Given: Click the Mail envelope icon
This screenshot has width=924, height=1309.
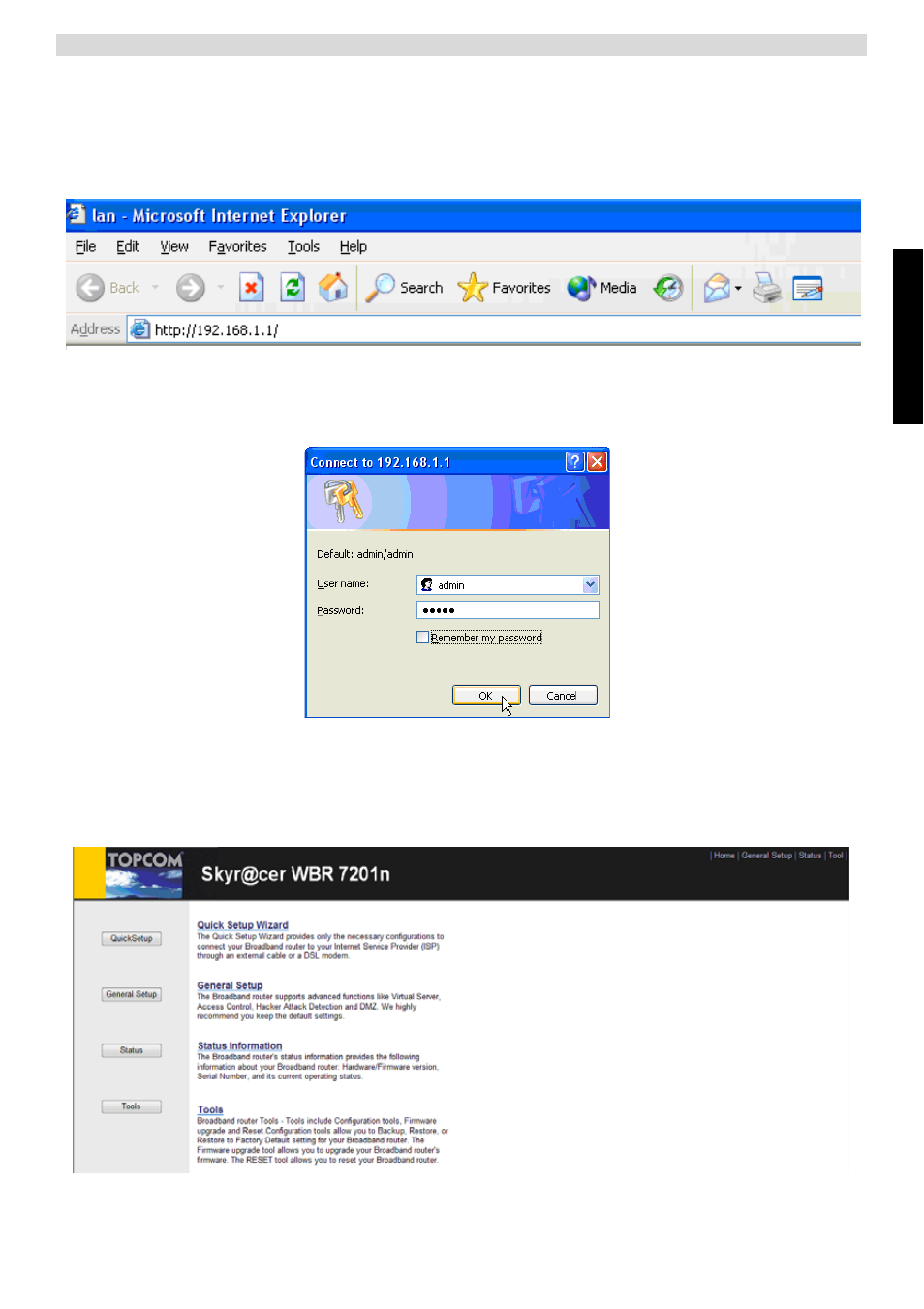Looking at the screenshot, I should (717, 288).
